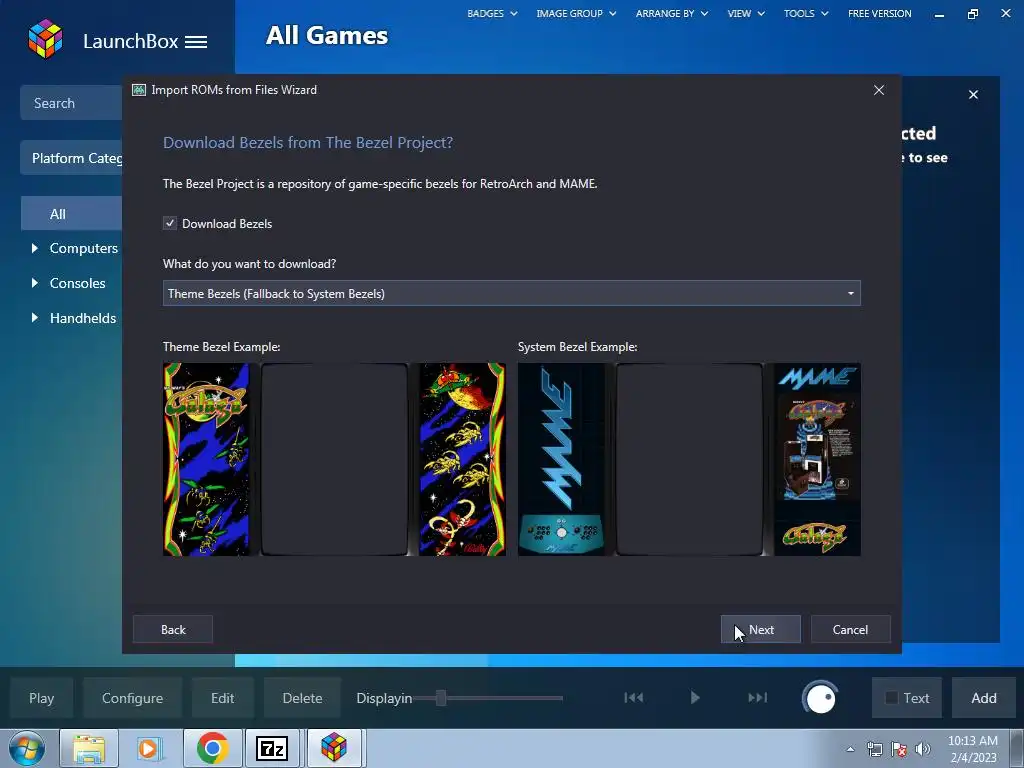The height and width of the screenshot is (768, 1024).
Task: Cancel the import wizard
Action: coord(850,630)
